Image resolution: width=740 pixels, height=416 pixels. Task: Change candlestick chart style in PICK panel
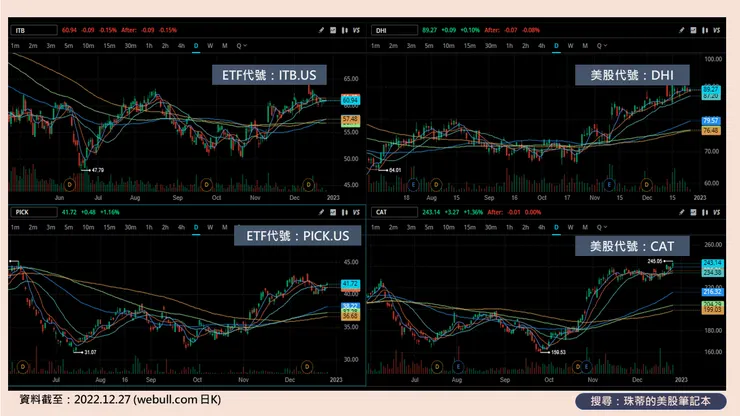[x=345, y=212]
